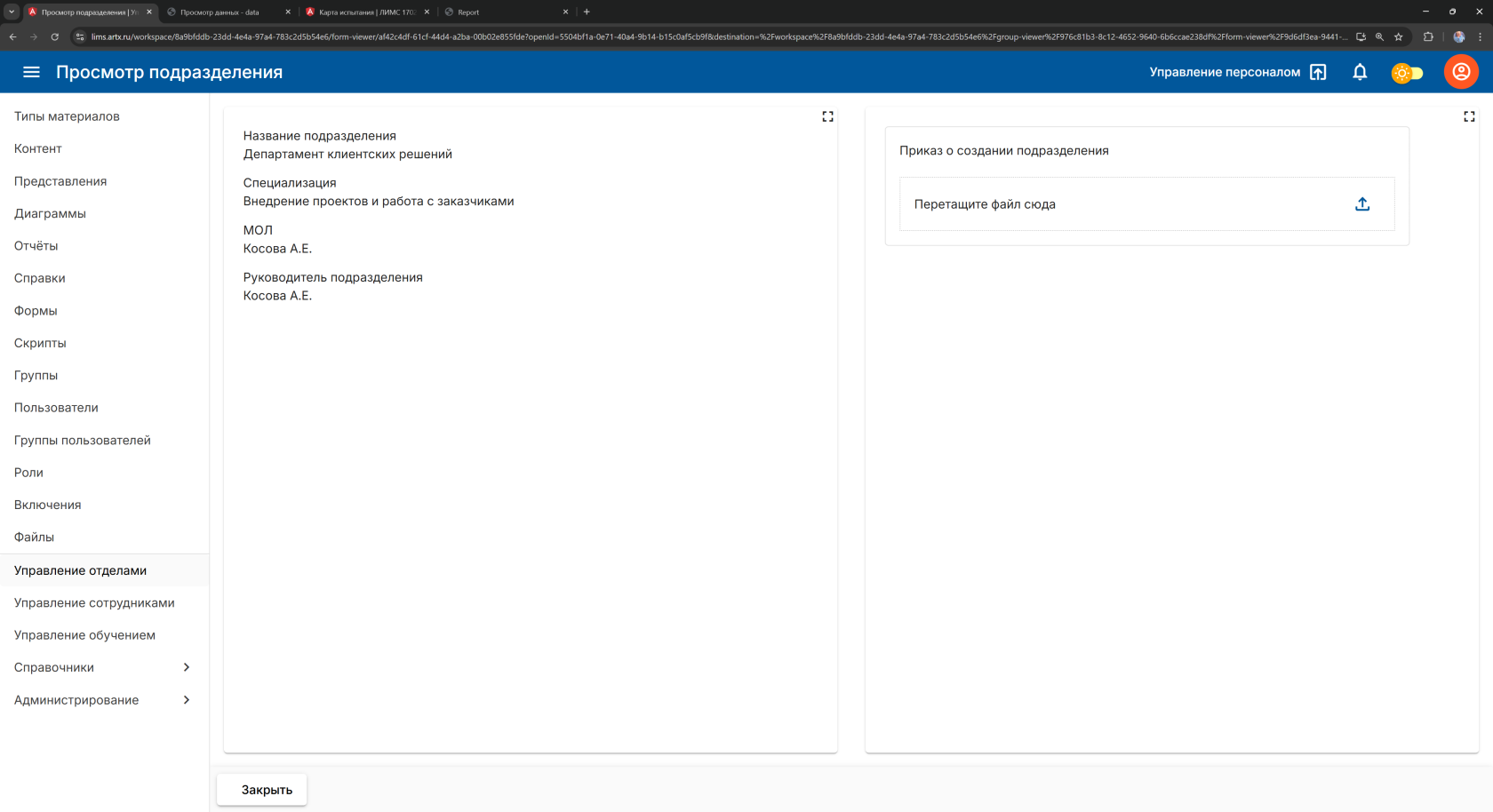Open the hamburger navigation menu
Screen dimensions: 1493x812
(x=31, y=72)
